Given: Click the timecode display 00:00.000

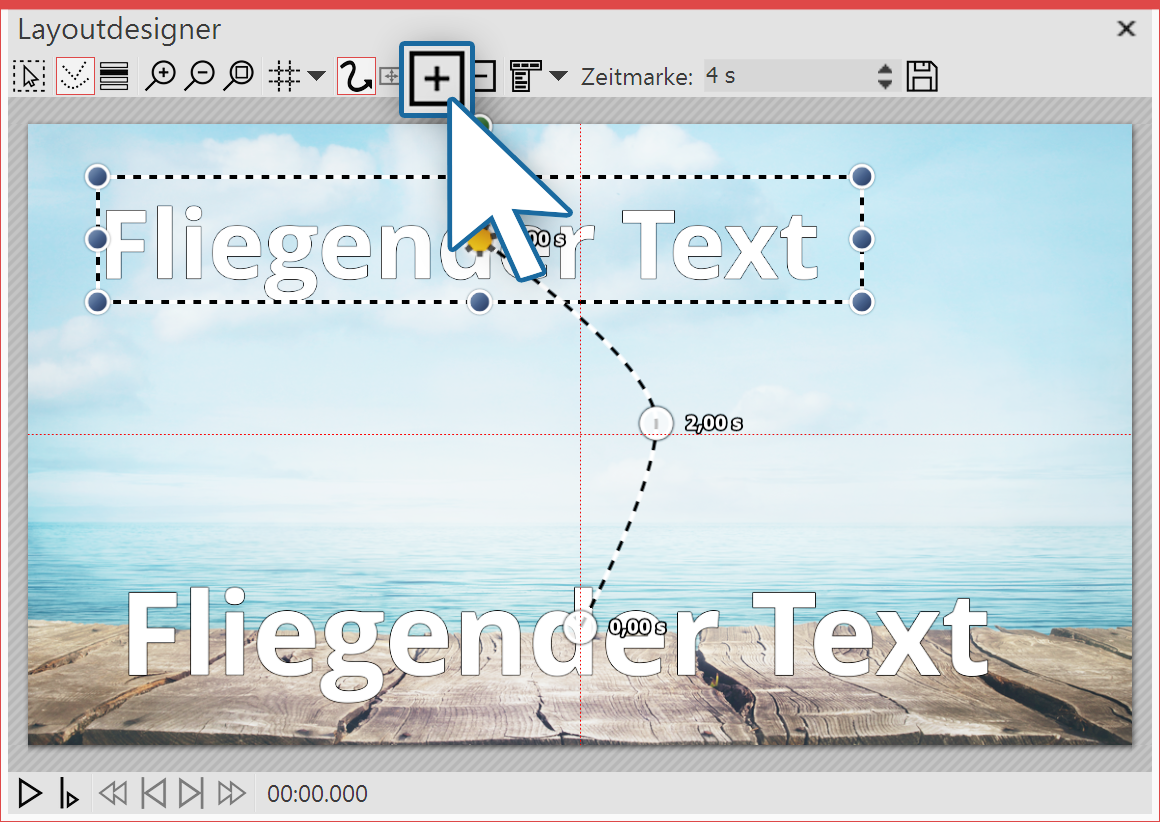Looking at the screenshot, I should [315, 792].
